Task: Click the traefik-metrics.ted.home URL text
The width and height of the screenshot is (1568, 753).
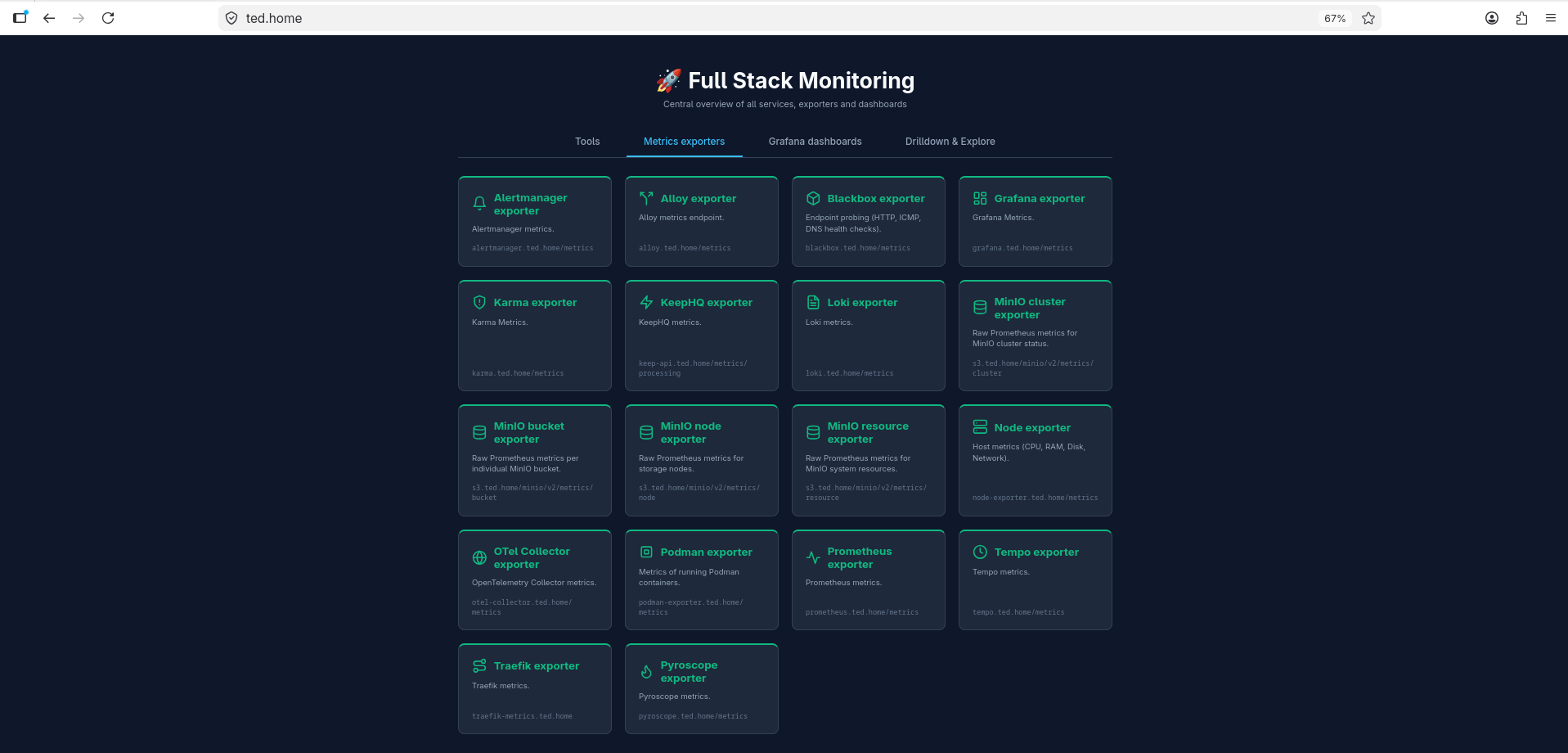Action: [x=522, y=716]
